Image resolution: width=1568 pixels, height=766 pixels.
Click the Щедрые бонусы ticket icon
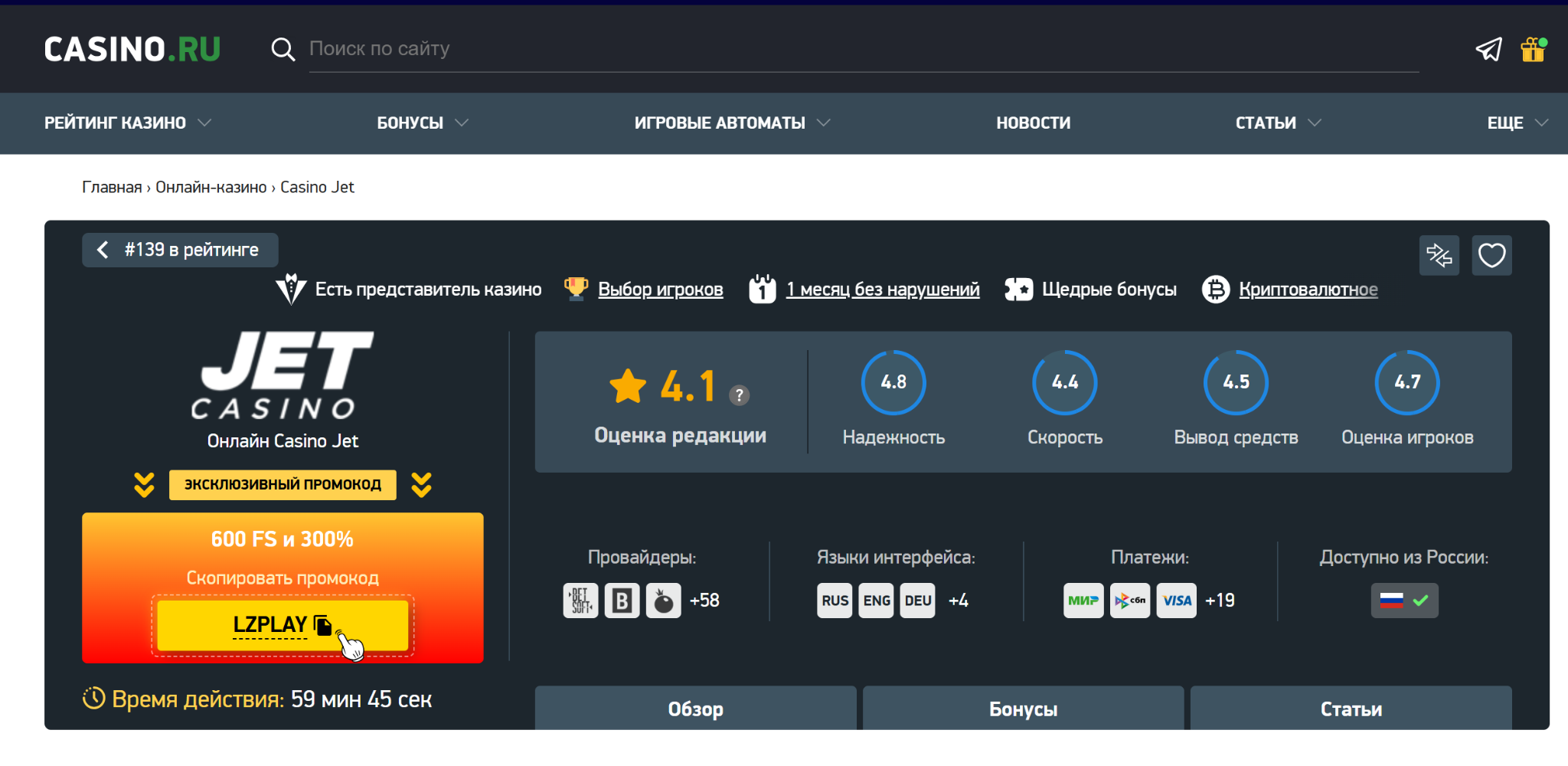coord(1018,289)
